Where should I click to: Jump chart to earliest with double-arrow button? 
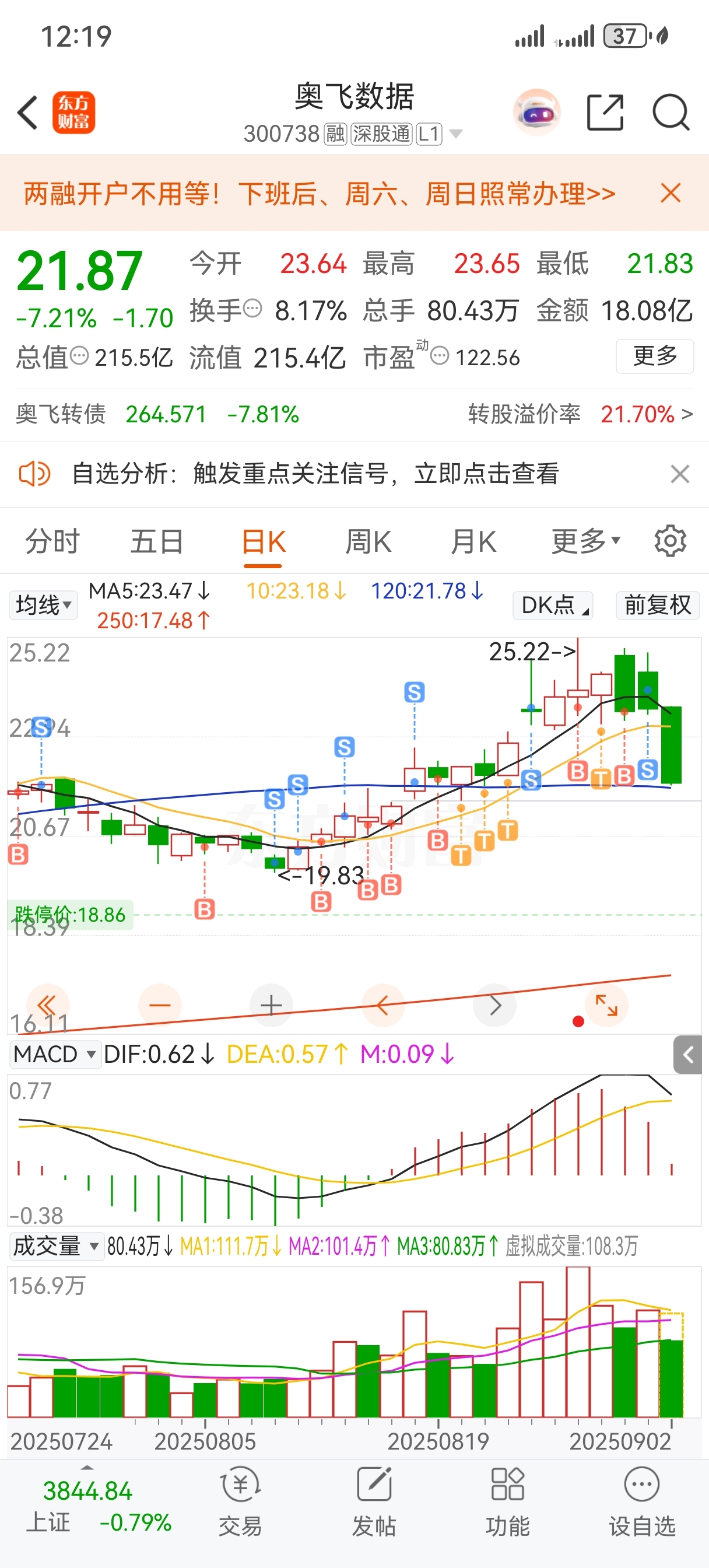(47, 1005)
